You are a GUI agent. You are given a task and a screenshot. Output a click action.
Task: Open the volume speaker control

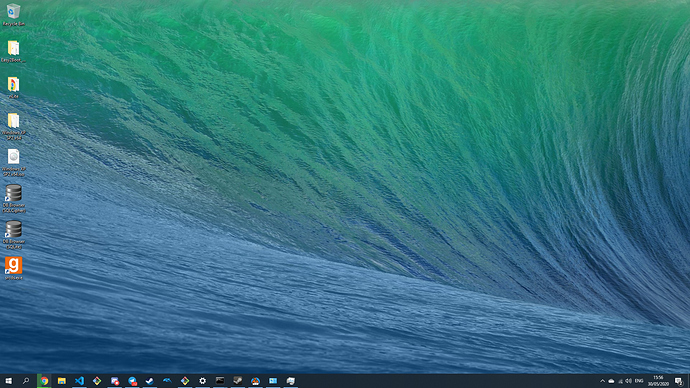pyautogui.click(x=628, y=381)
